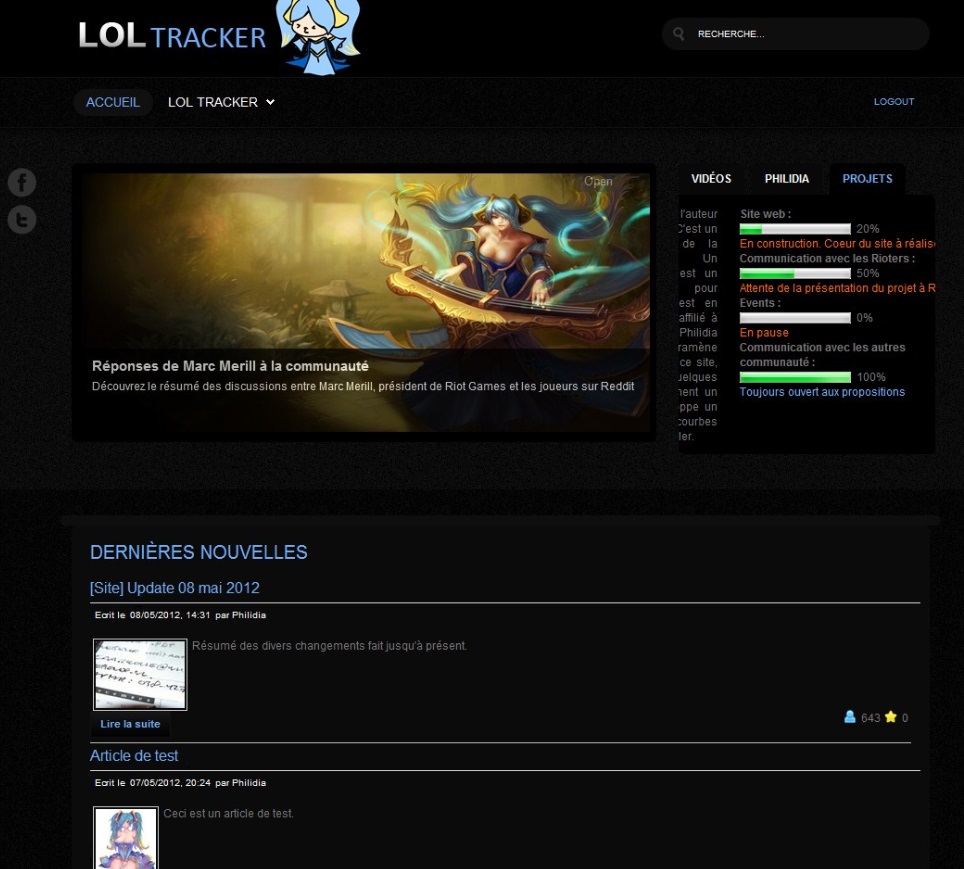Open the Twitter social icon

pos(22,220)
